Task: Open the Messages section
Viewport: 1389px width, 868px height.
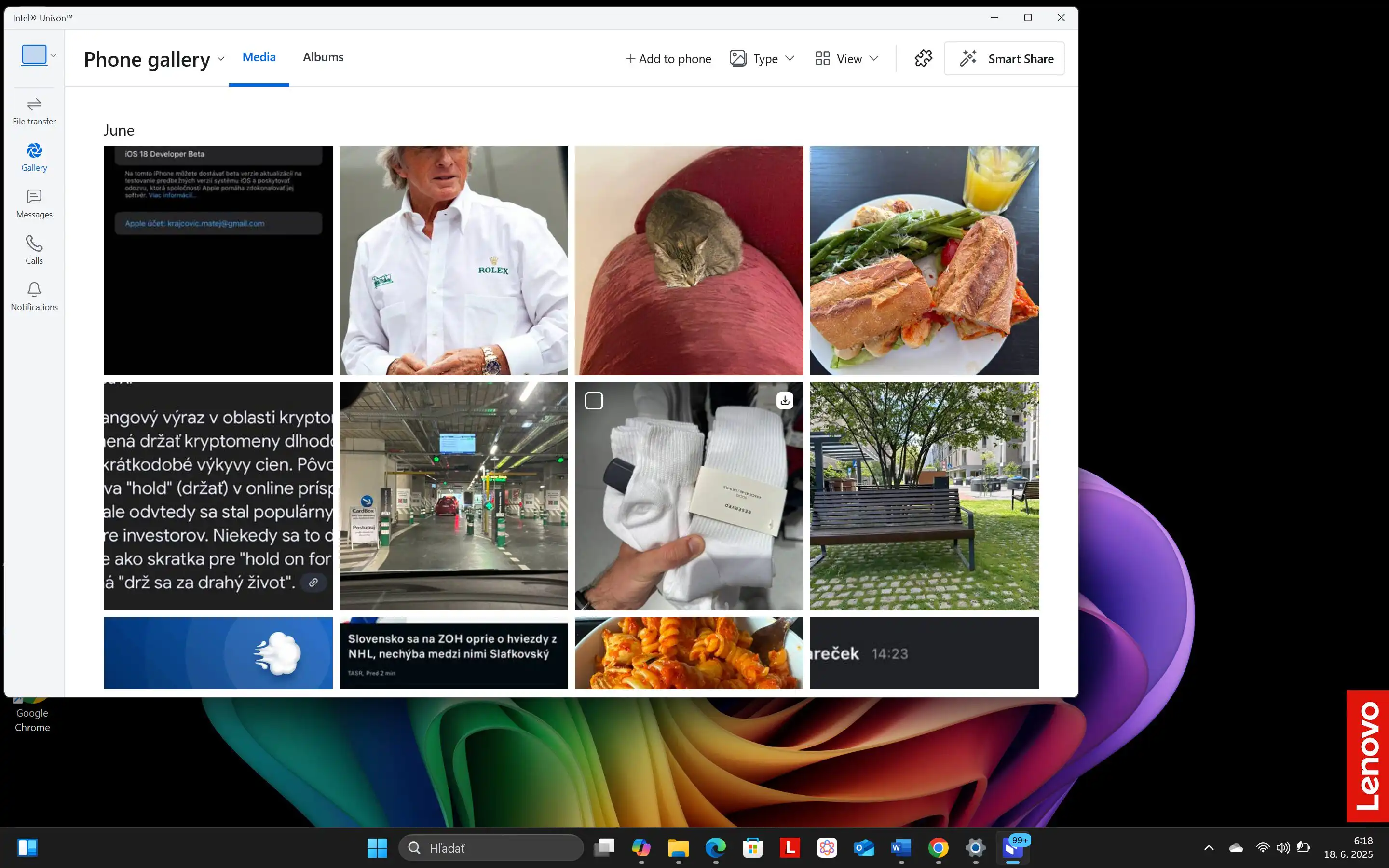Action: coord(34,204)
